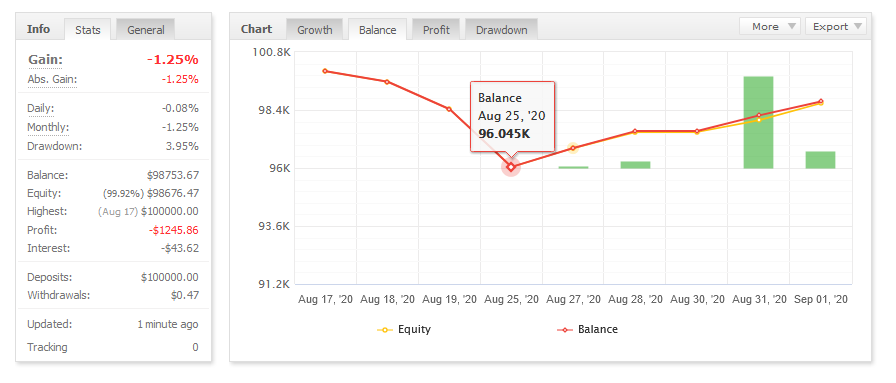Screen dimensions: 896x383
Task: Click the Aug 28 balance data point
Action: click(x=635, y=131)
